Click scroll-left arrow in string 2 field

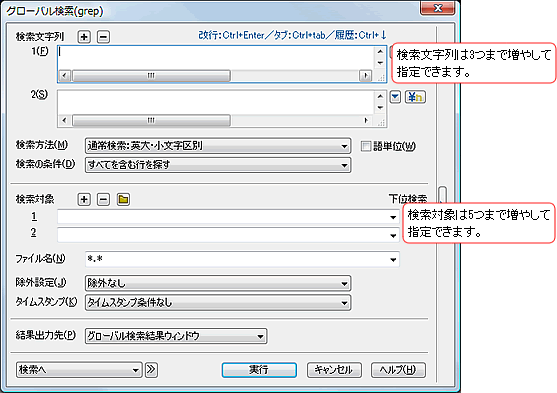(64, 120)
